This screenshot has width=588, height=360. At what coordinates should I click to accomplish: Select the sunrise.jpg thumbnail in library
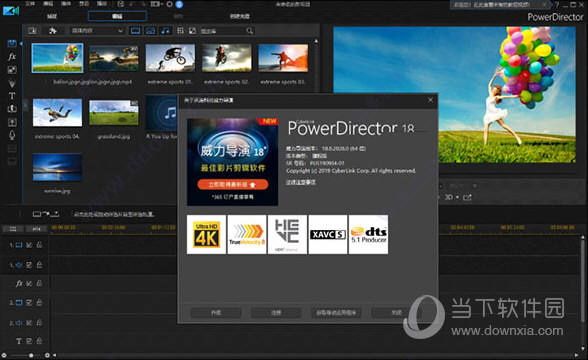[x=57, y=167]
